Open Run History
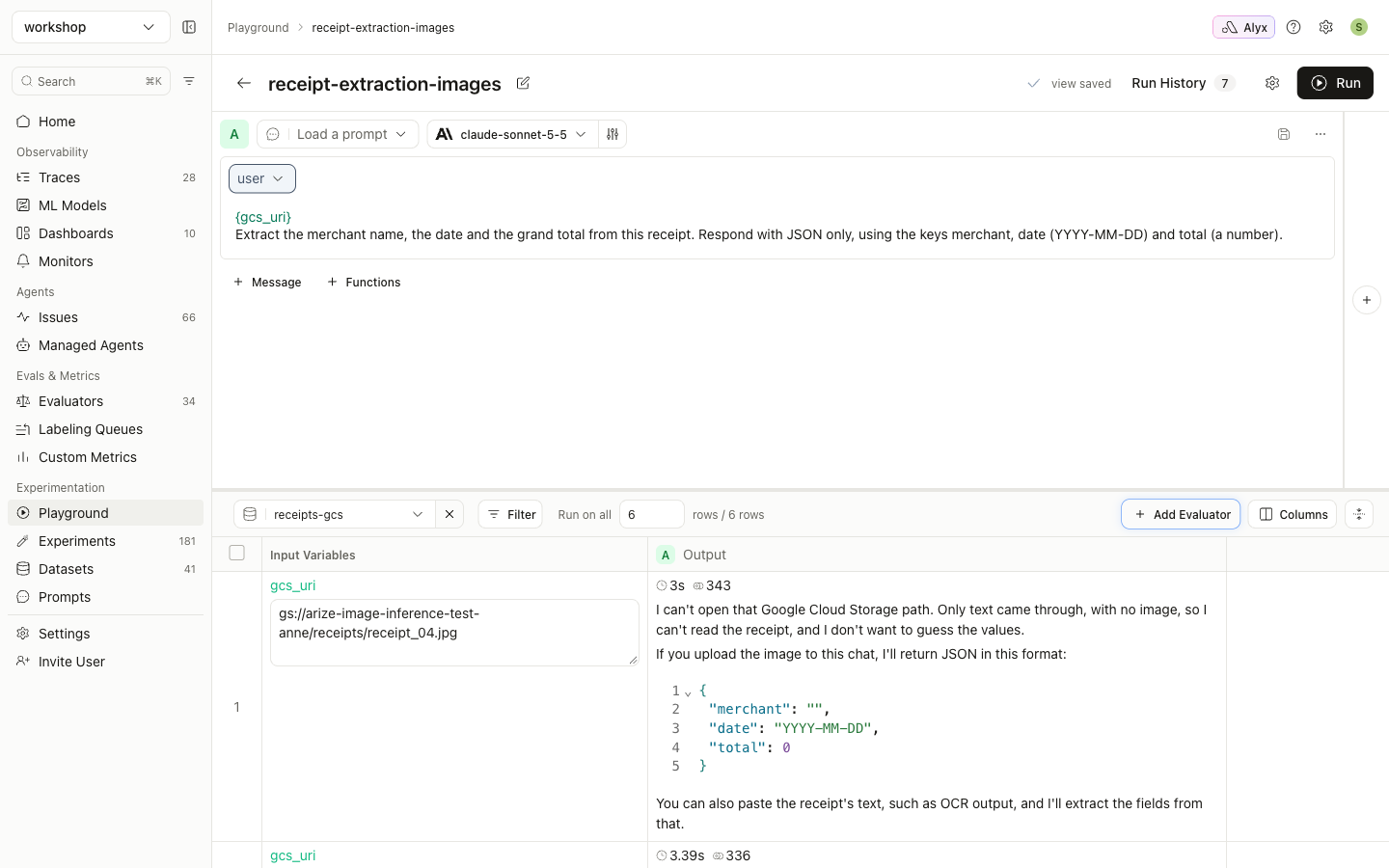Image resolution: width=1389 pixels, height=868 pixels. 1184,83
